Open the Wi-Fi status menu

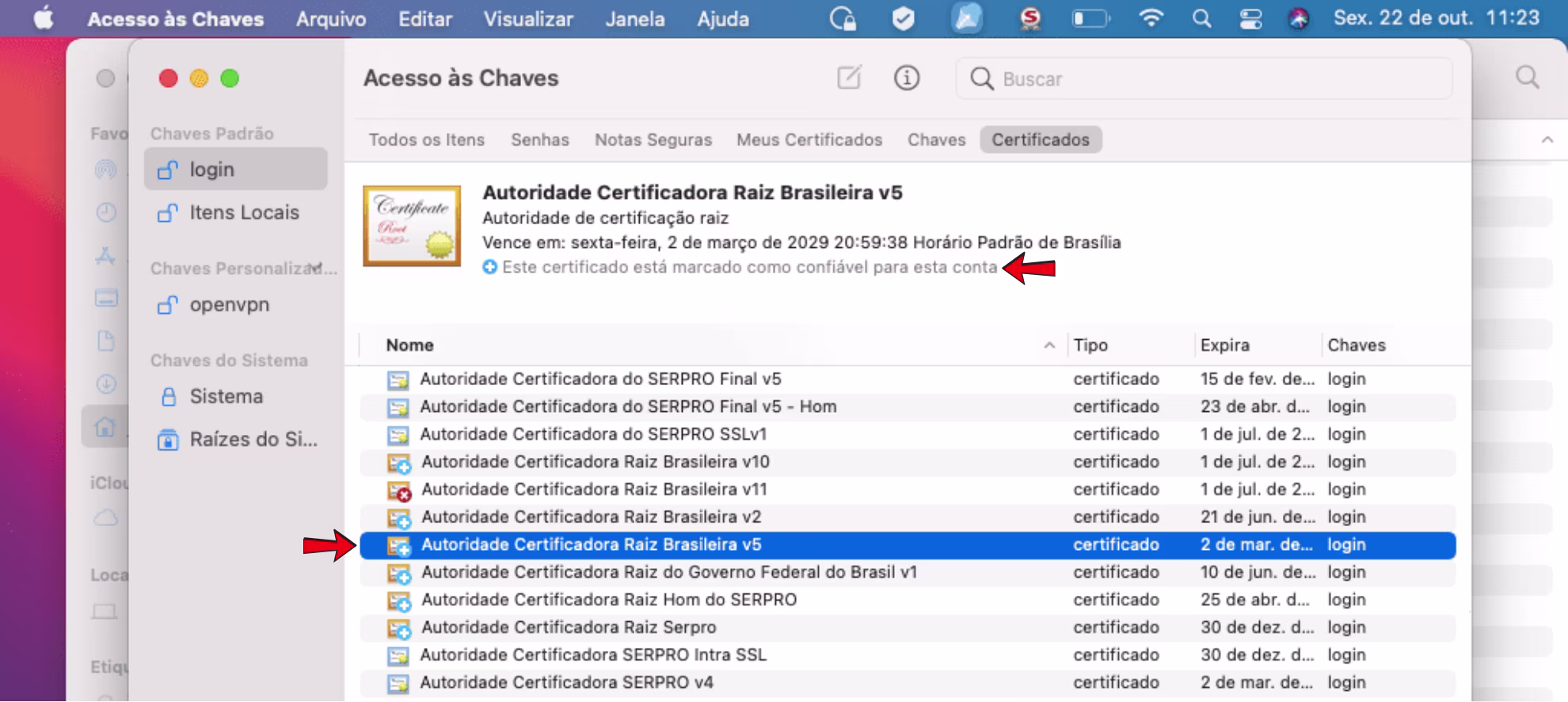click(1151, 18)
